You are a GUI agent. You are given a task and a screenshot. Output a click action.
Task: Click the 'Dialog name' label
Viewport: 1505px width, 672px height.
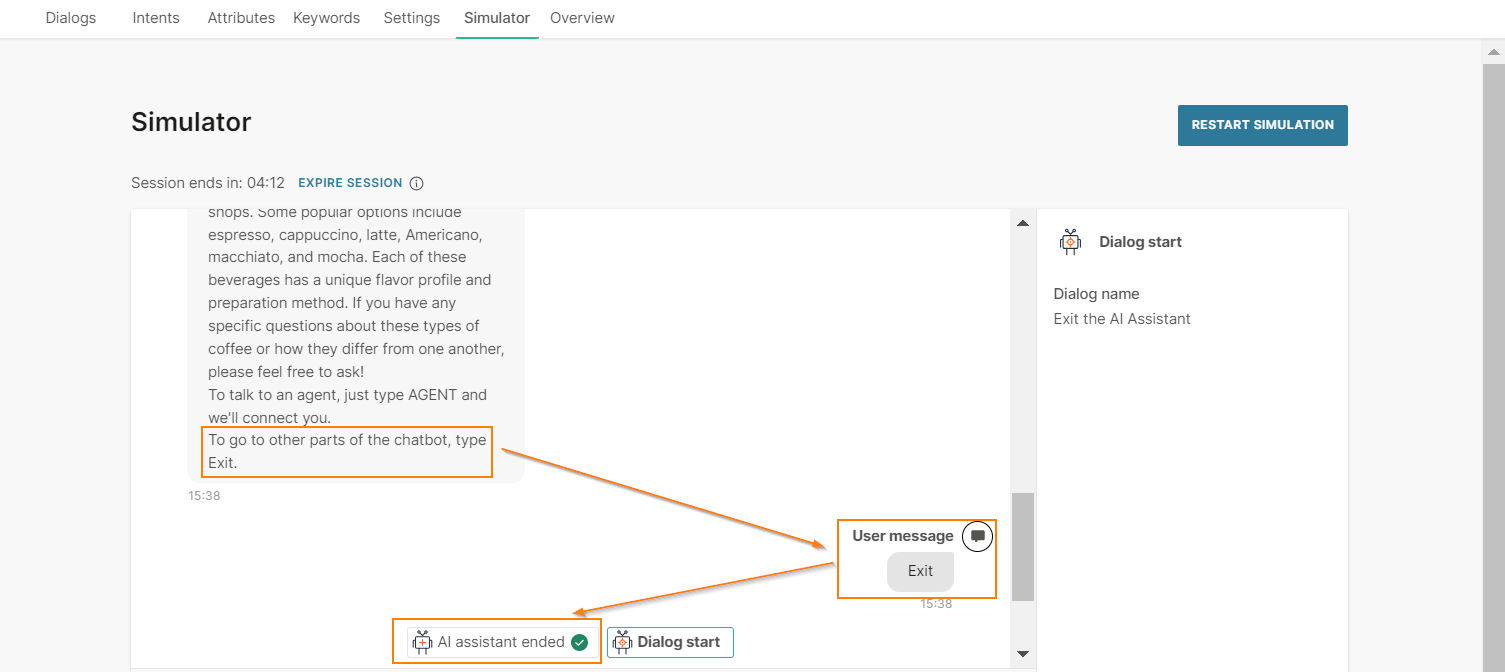tap(1096, 294)
